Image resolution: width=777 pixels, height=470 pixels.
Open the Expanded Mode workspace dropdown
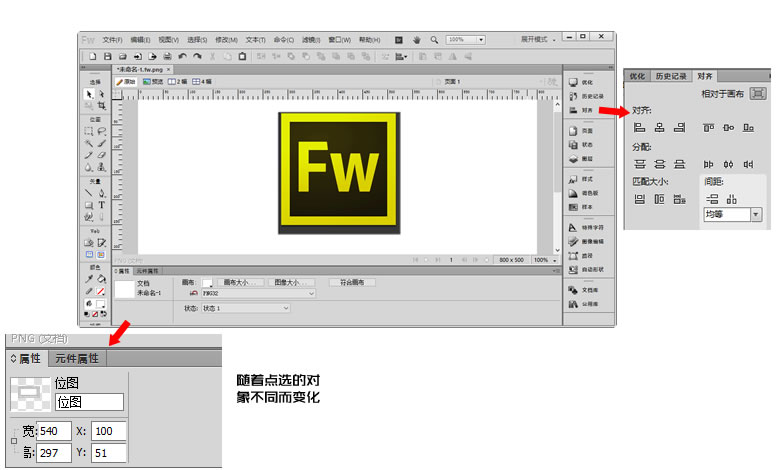click(x=538, y=39)
